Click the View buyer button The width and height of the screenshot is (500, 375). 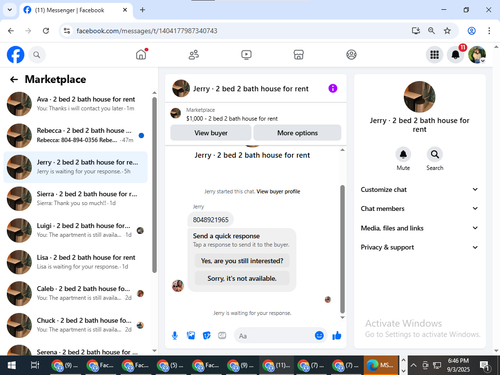point(211,133)
